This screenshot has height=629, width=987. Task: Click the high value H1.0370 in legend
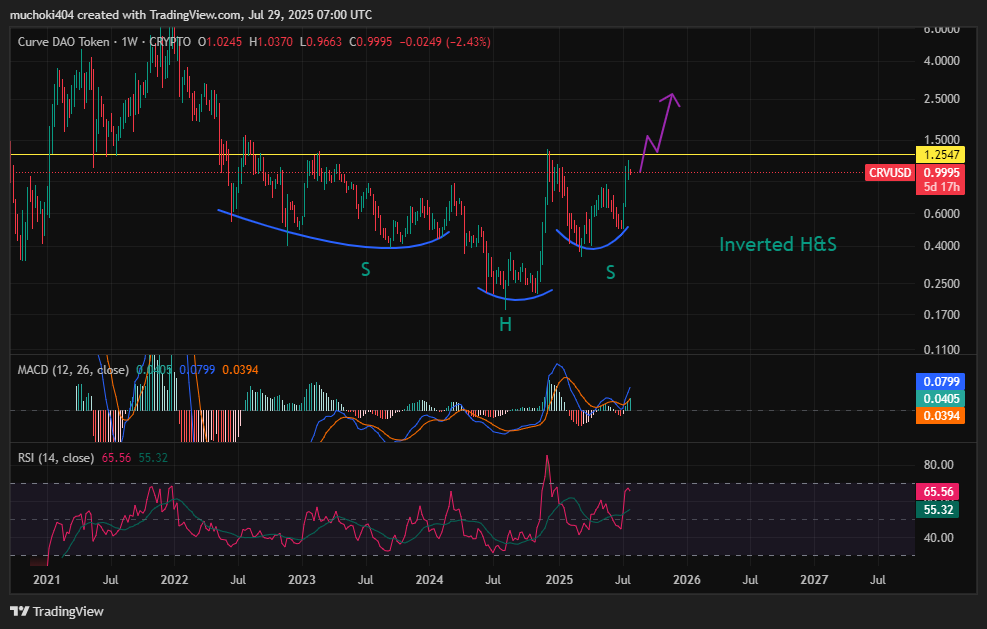tap(271, 42)
